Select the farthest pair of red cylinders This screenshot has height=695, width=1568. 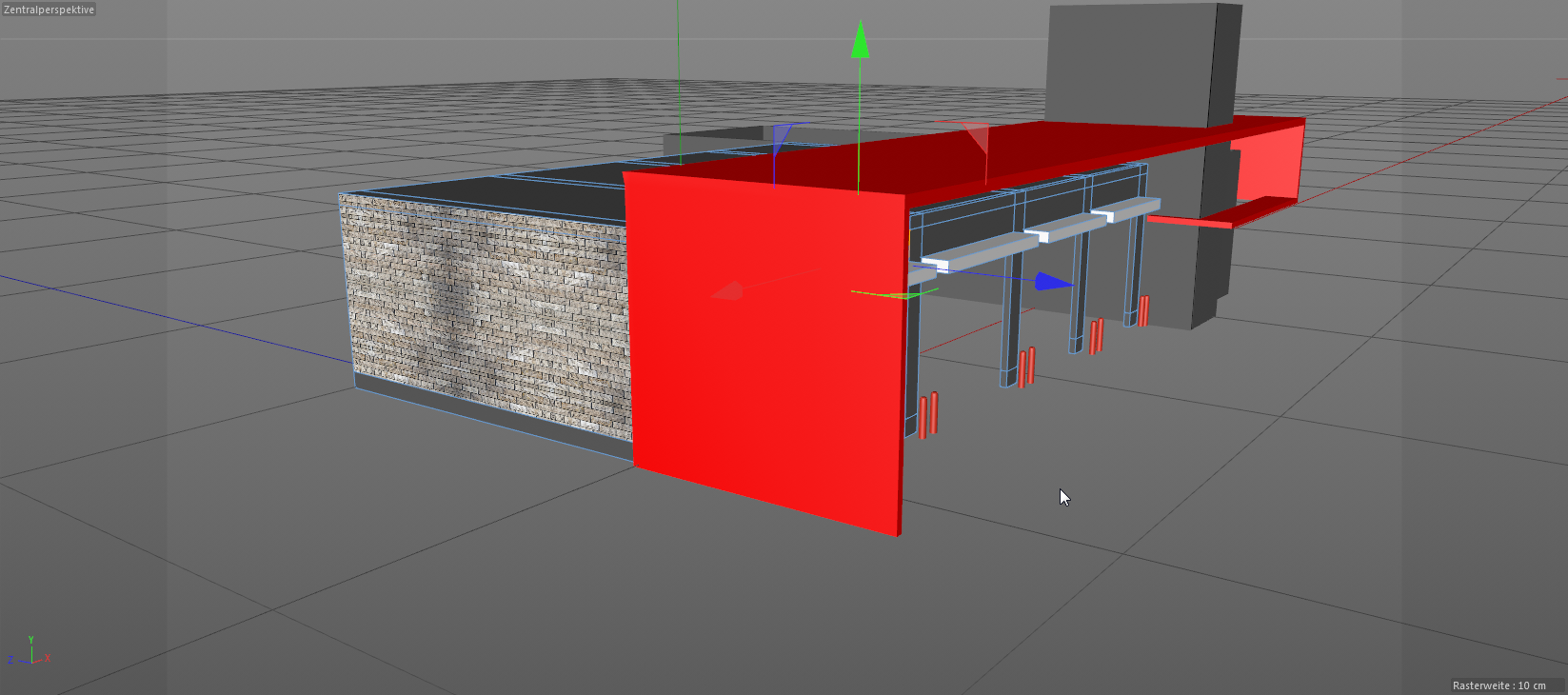point(1143,310)
